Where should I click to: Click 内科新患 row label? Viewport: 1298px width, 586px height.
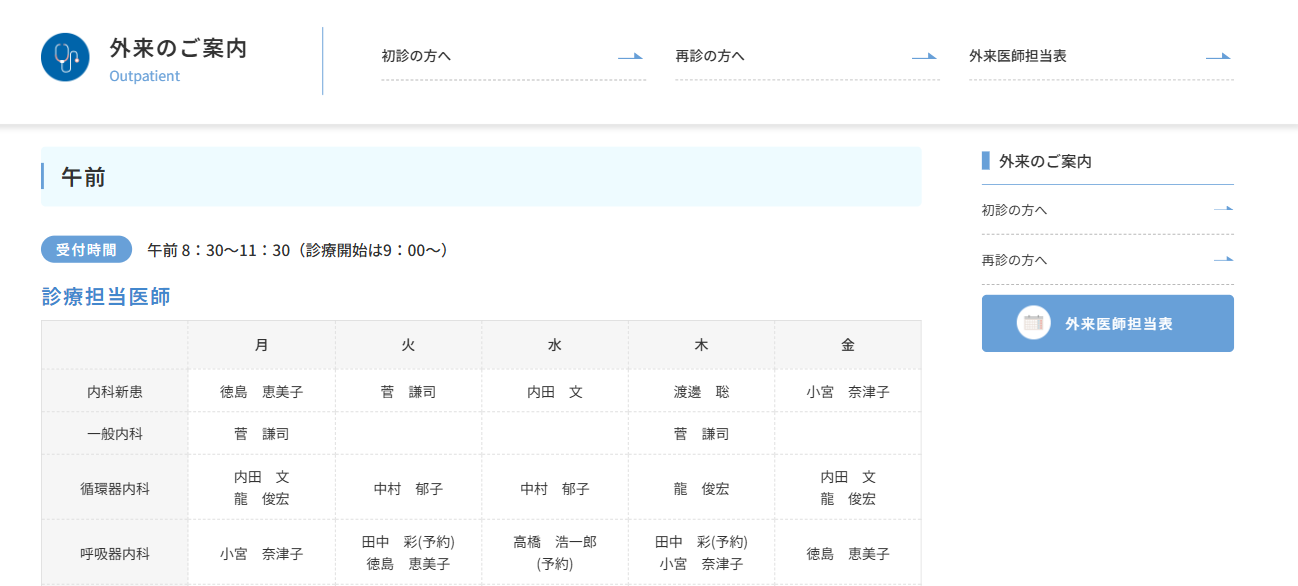tap(115, 392)
